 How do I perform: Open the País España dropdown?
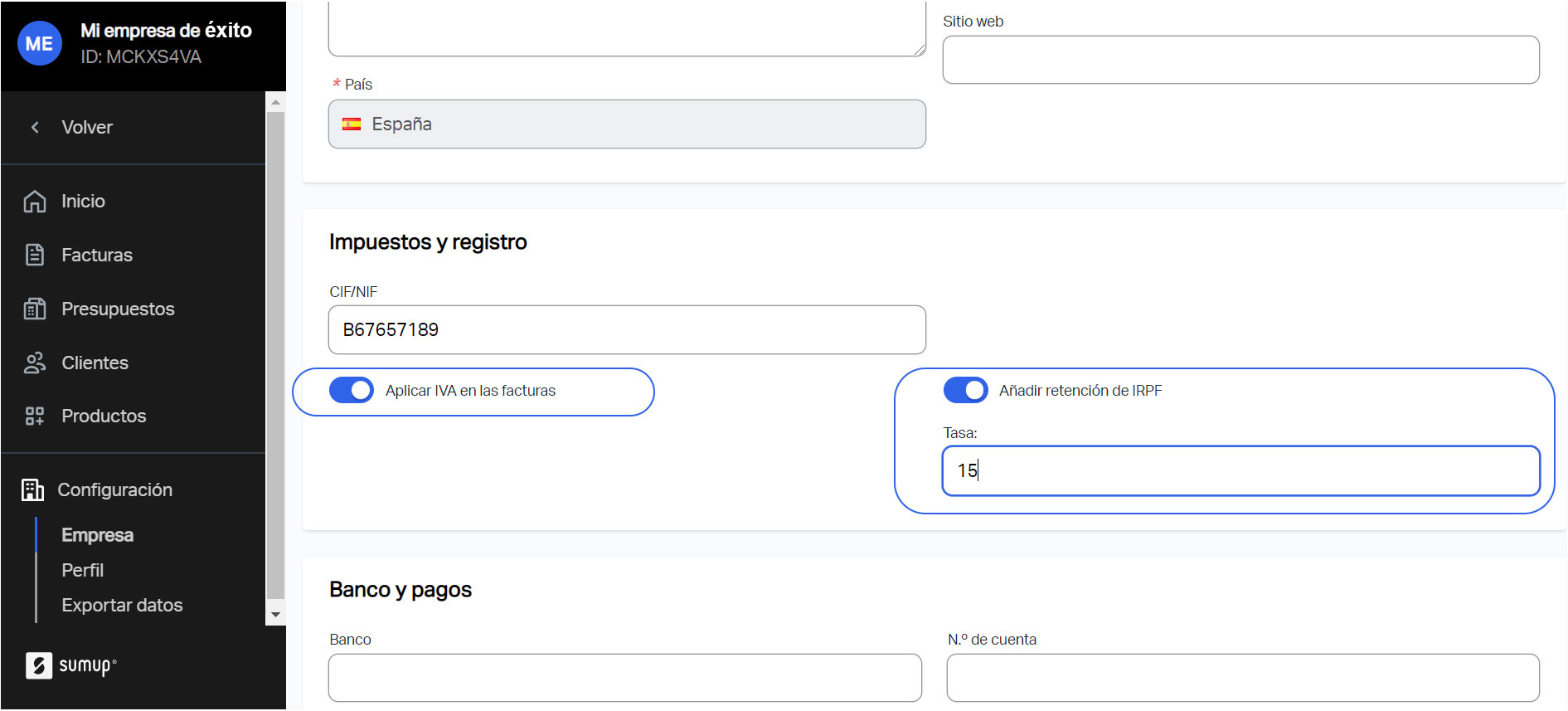(x=626, y=124)
